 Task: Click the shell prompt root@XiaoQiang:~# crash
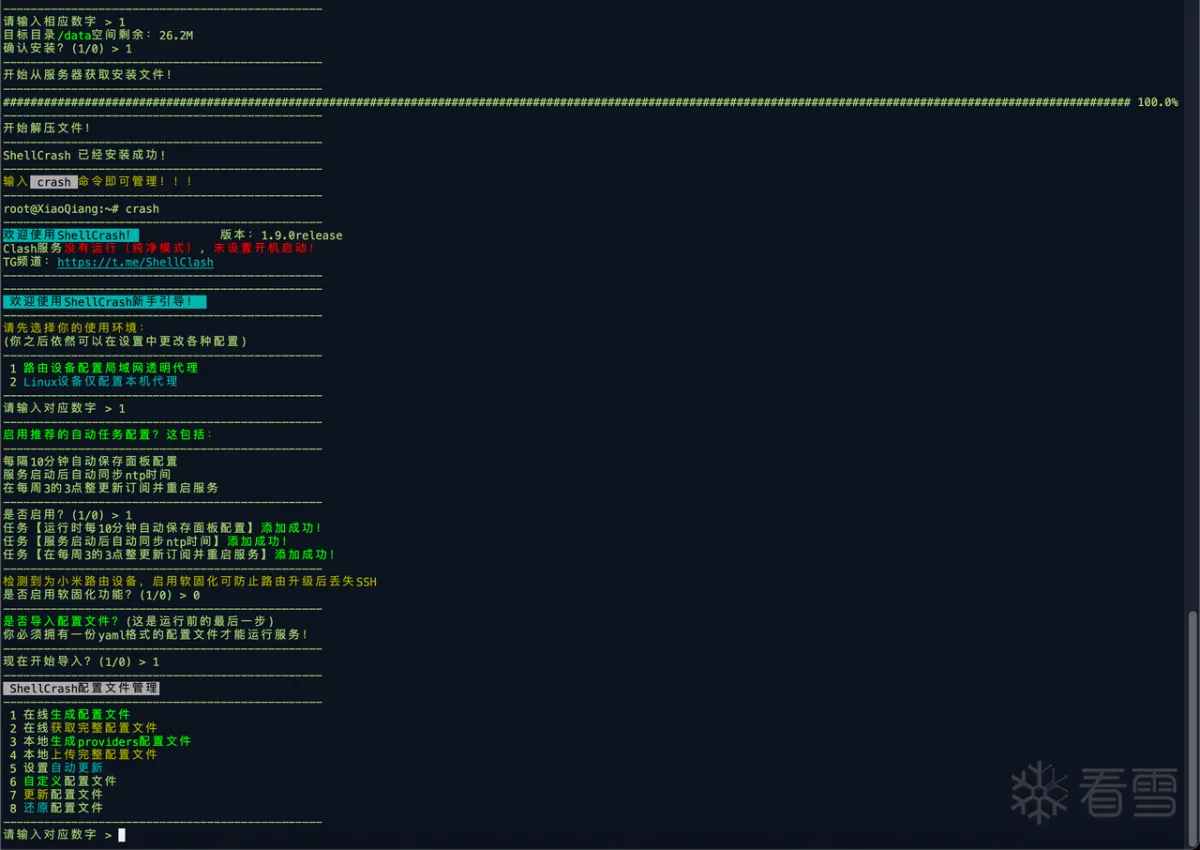click(x=81, y=209)
